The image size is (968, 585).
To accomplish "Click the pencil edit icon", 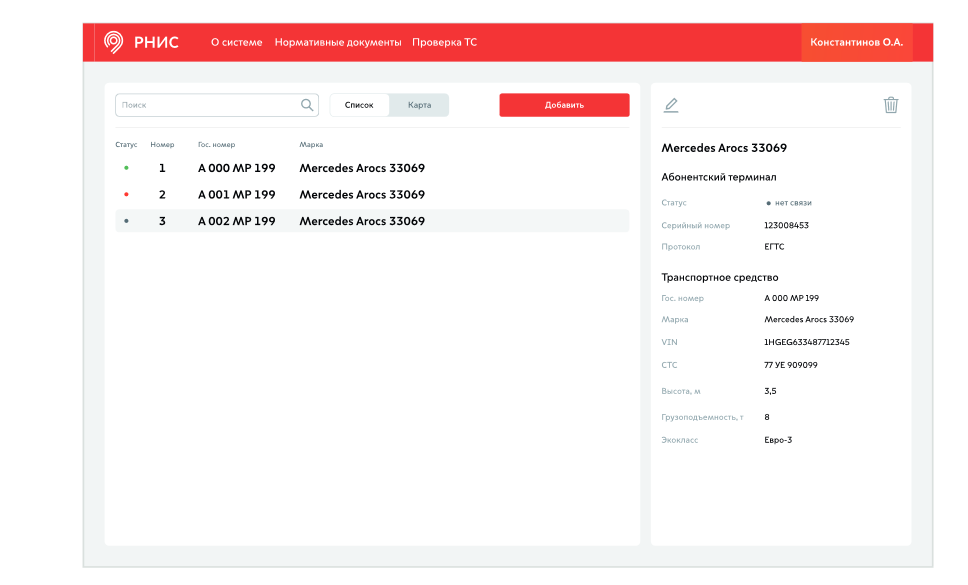I will point(671,105).
